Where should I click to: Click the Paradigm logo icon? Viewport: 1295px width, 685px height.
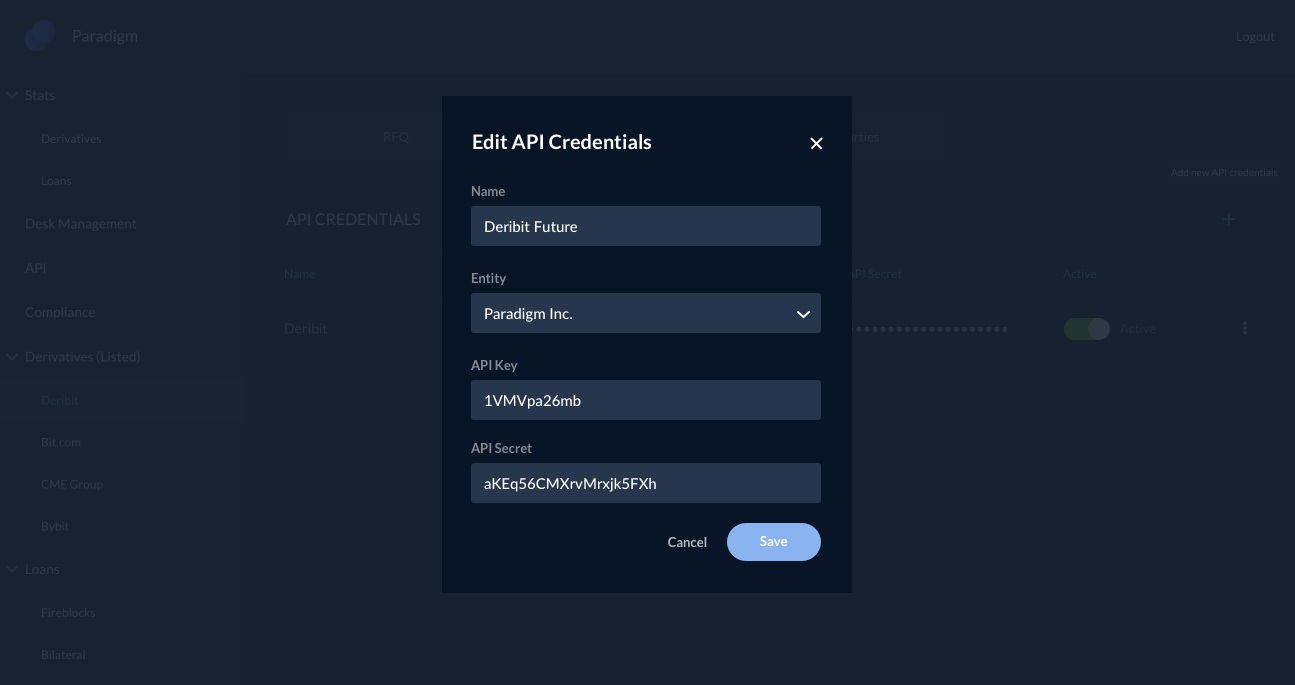pos(40,36)
